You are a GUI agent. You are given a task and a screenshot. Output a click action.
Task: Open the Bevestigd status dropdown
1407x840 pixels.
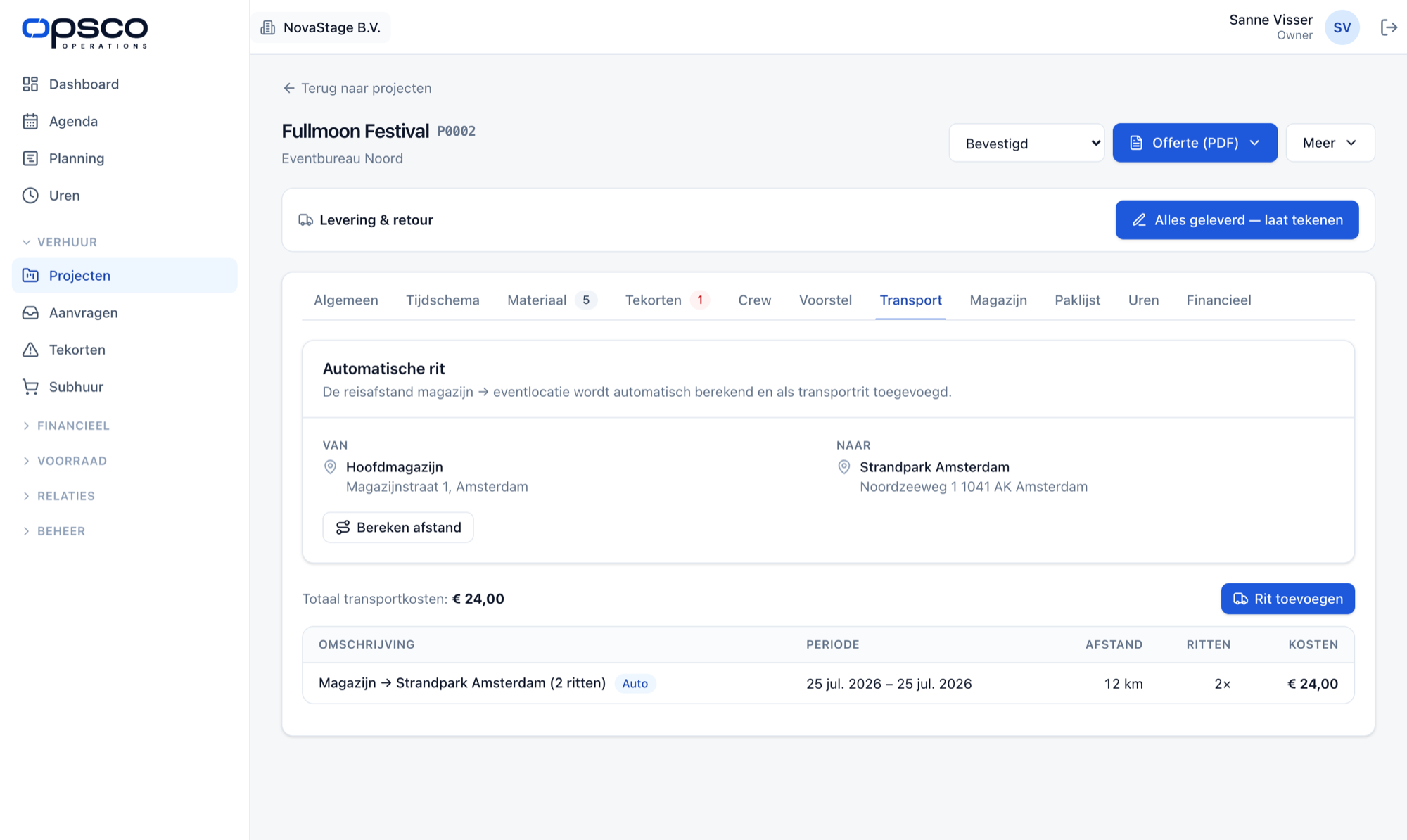[x=1026, y=143]
